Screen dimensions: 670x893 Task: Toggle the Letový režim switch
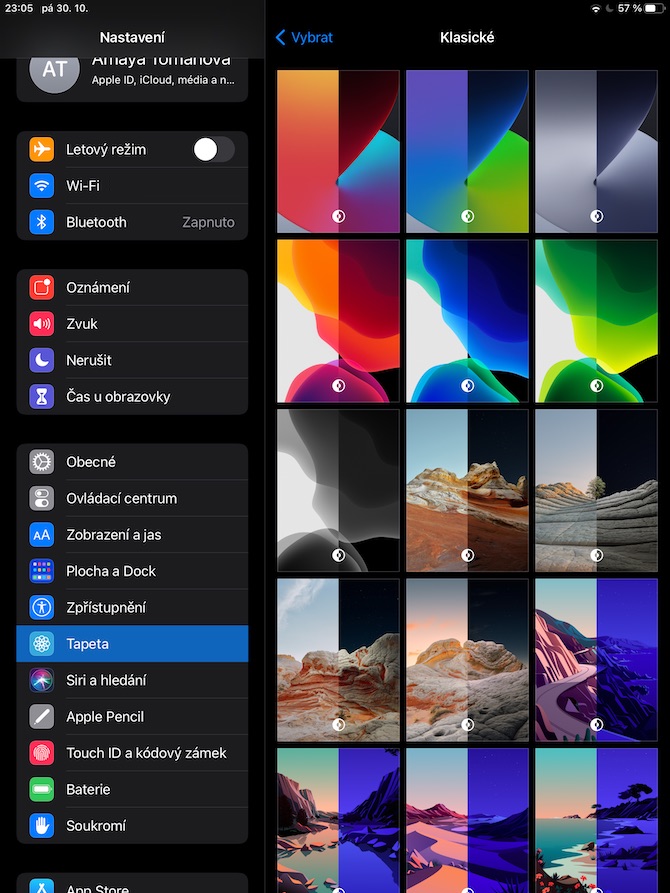coord(213,149)
